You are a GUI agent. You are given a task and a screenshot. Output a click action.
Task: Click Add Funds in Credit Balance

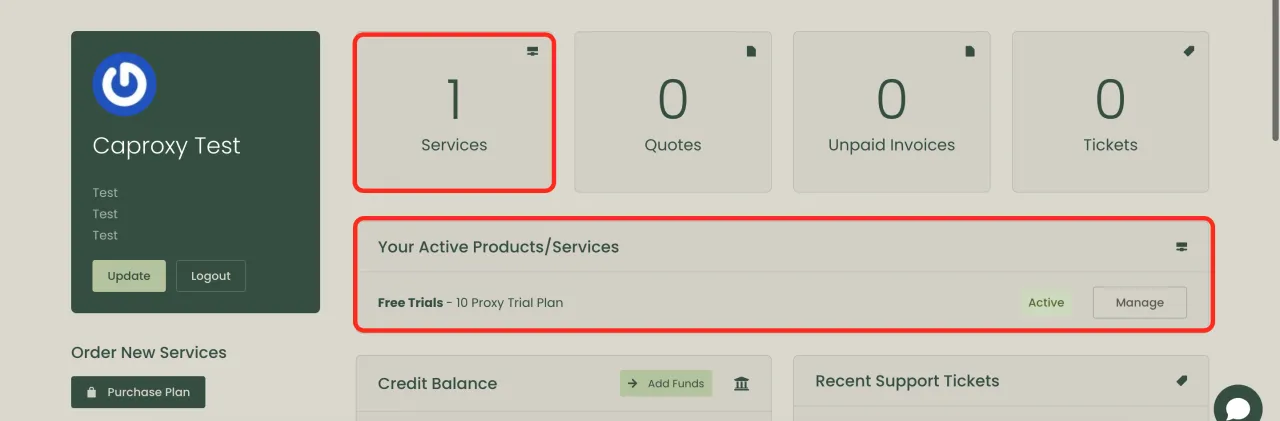(x=666, y=383)
